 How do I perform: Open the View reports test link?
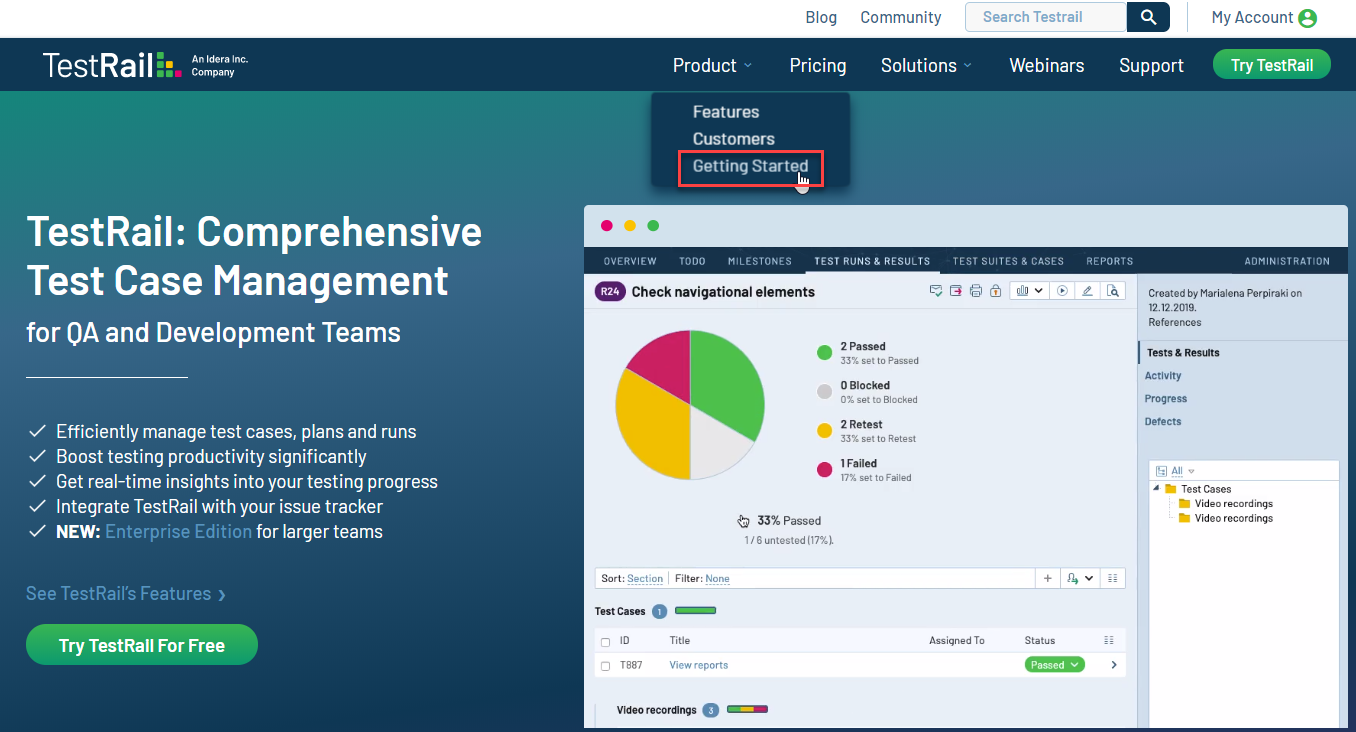tap(699, 665)
